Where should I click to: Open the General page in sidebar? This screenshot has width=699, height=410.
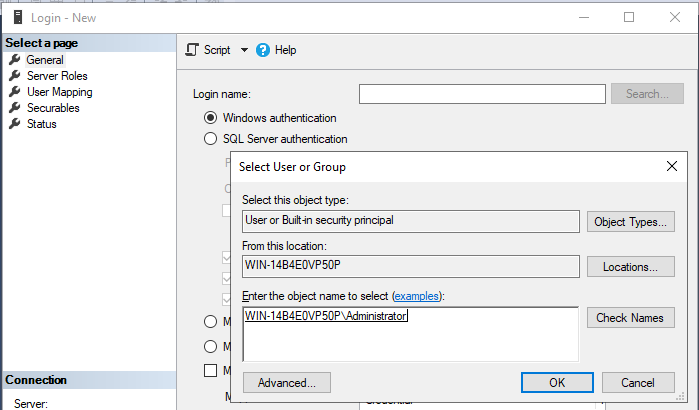tap(45, 60)
